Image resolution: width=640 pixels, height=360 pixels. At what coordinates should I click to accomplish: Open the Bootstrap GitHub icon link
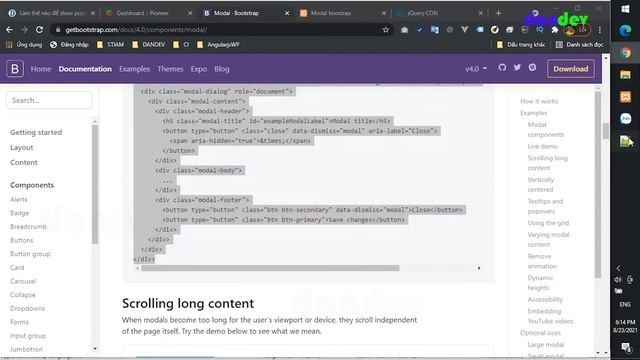click(502, 68)
